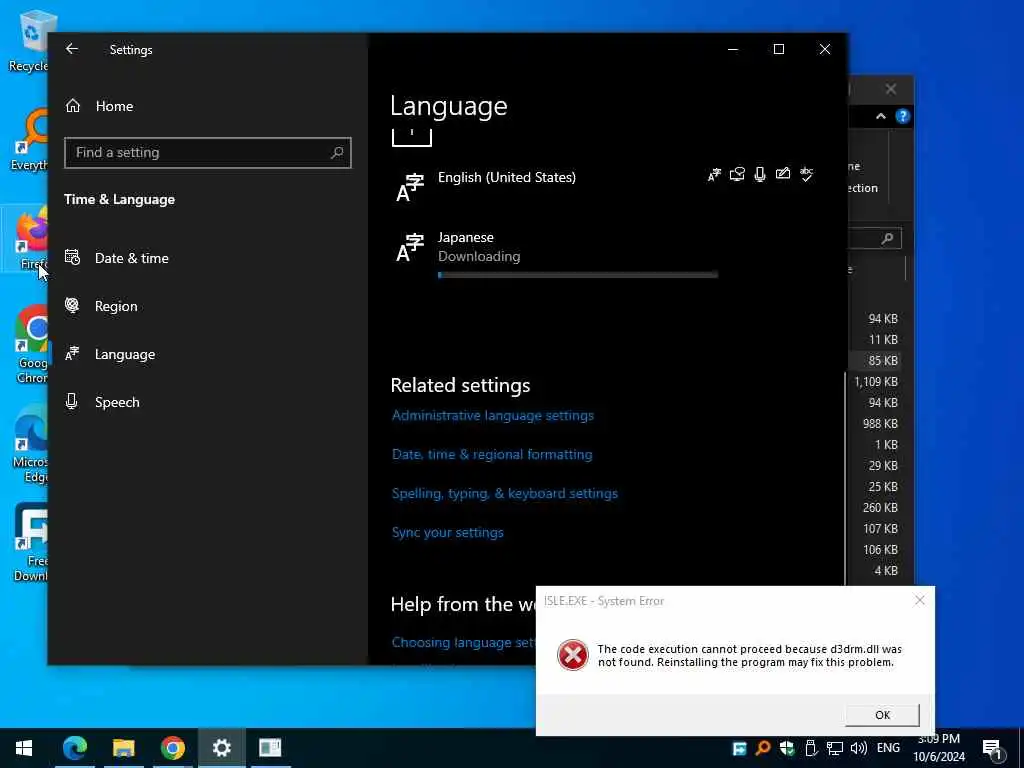Open the Windows Start menu
This screenshot has height=768, width=1024.
click(24, 748)
